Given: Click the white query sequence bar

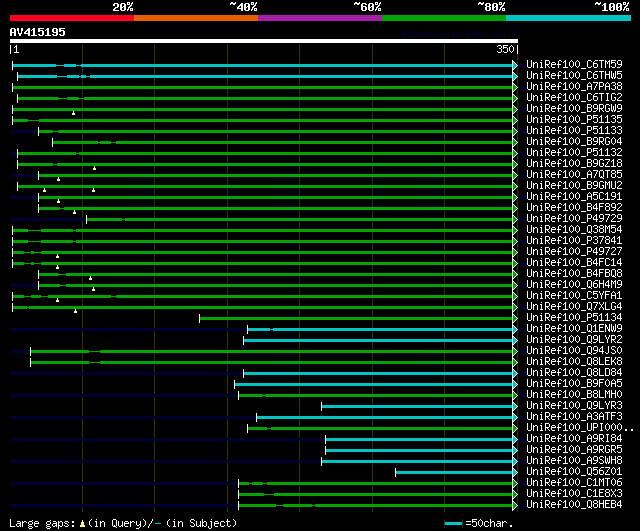Looking at the screenshot, I should (264, 41).
